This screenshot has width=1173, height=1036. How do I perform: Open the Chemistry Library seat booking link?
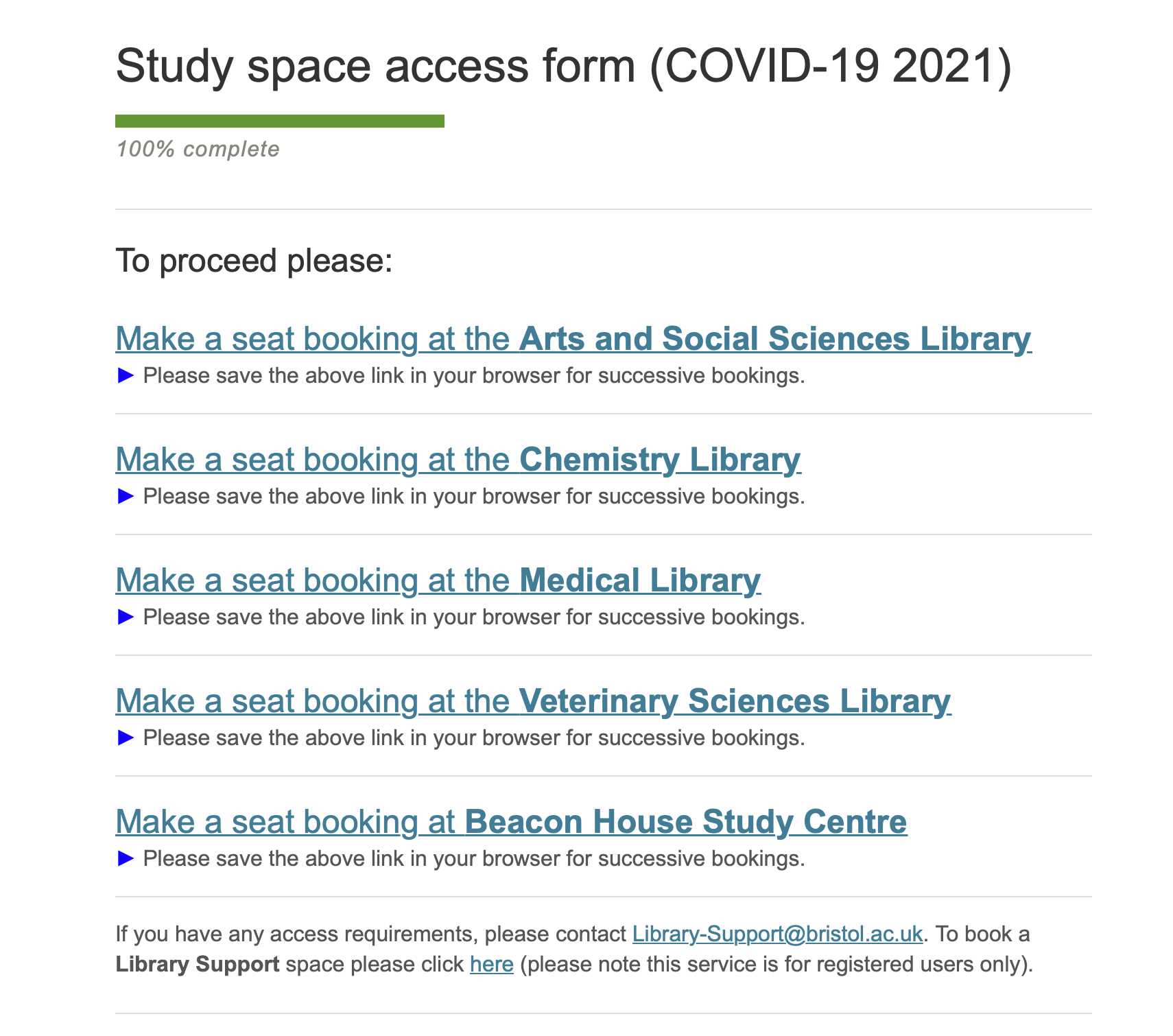tap(458, 460)
